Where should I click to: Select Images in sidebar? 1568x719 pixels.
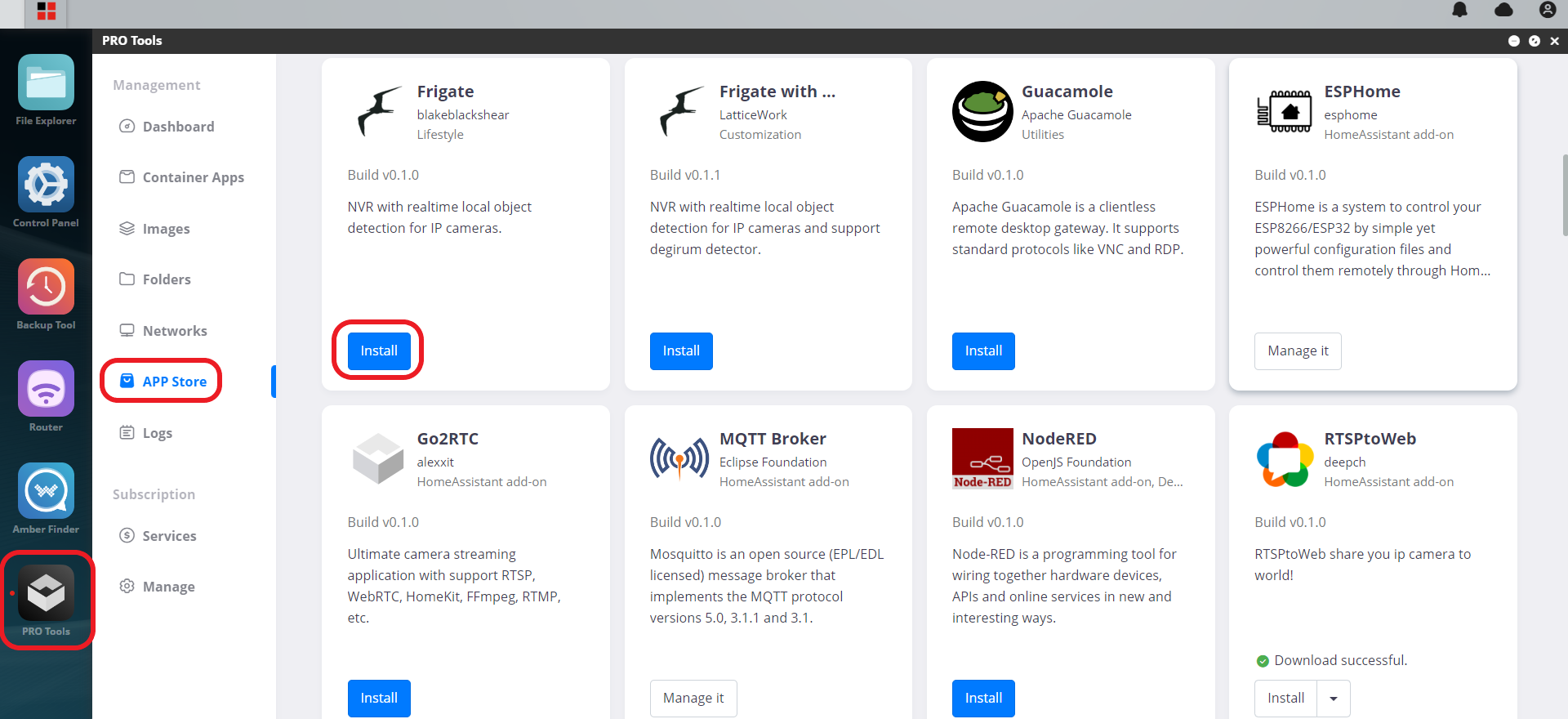[167, 229]
